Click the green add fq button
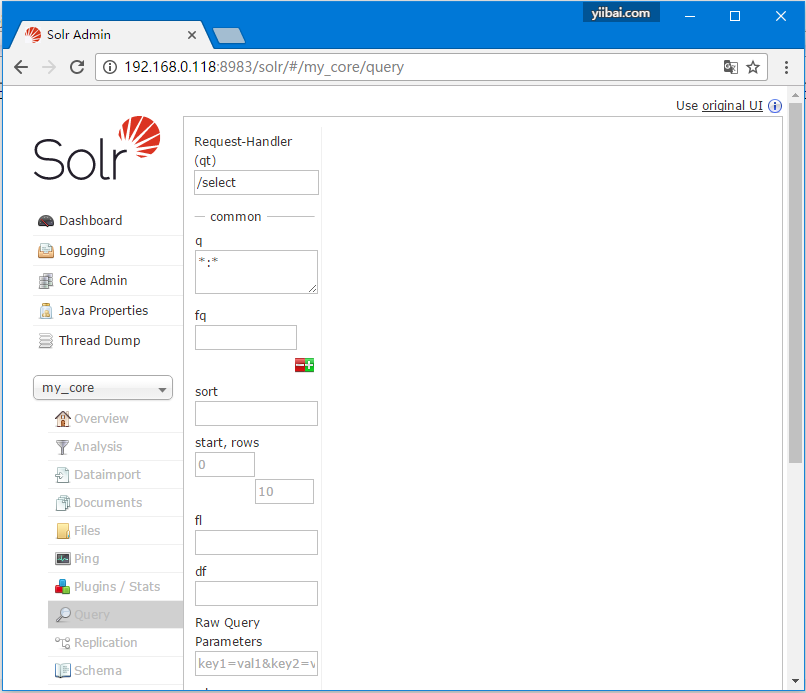Viewport: 806px width, 693px height. click(x=310, y=366)
